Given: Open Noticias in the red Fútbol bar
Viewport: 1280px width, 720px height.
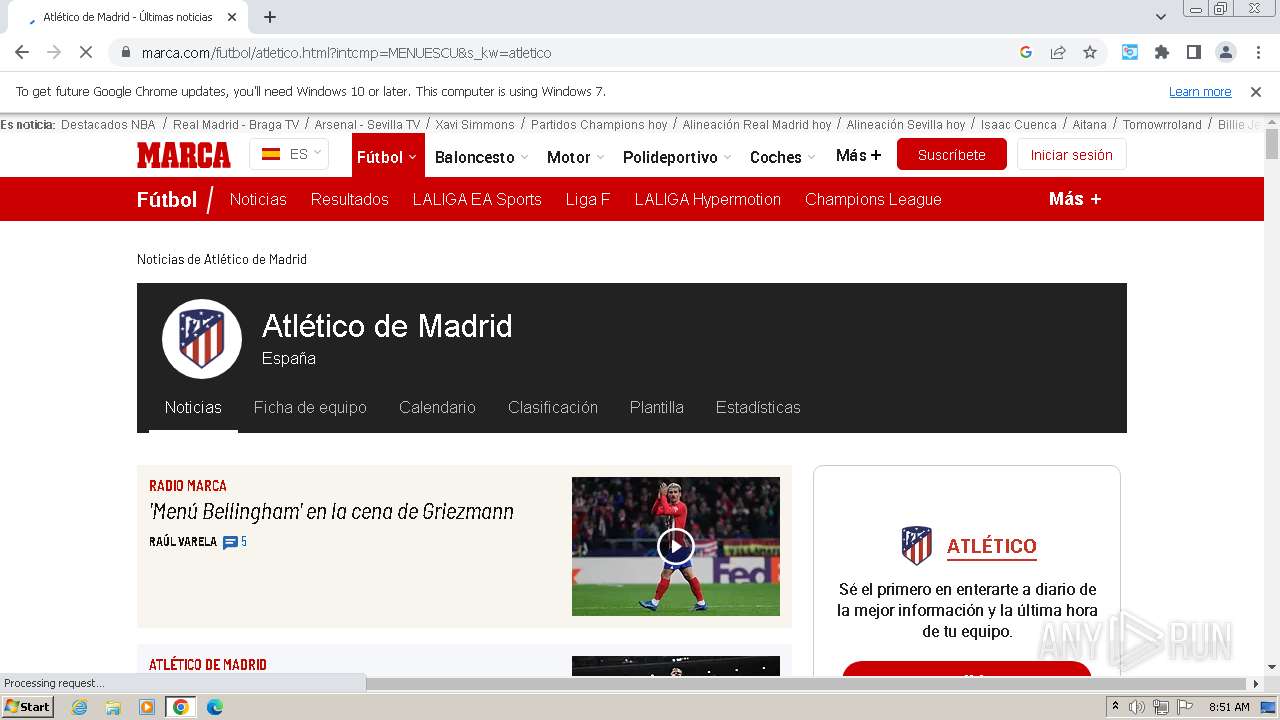Looking at the screenshot, I should tap(258, 199).
